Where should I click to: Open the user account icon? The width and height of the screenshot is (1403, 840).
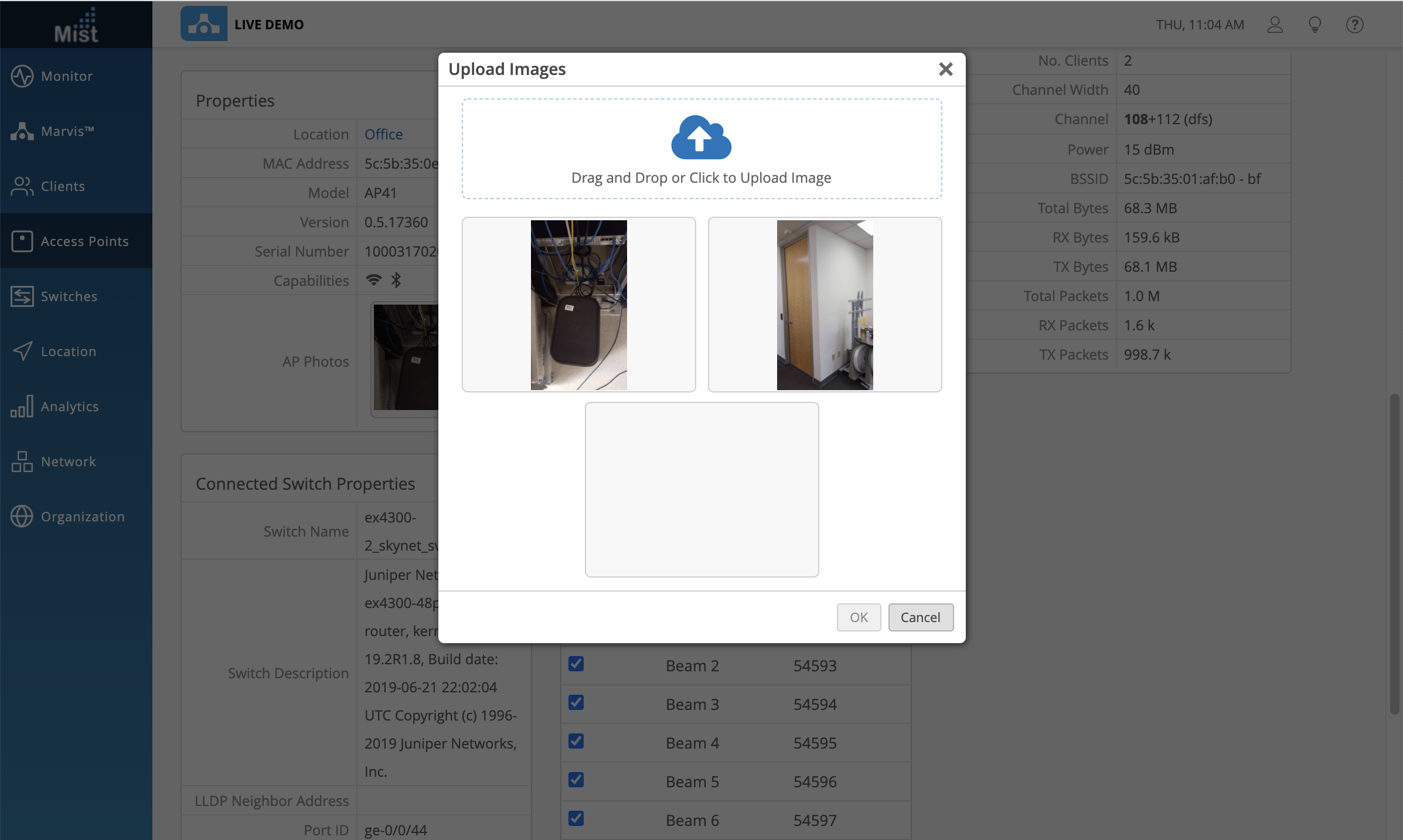[x=1275, y=25]
